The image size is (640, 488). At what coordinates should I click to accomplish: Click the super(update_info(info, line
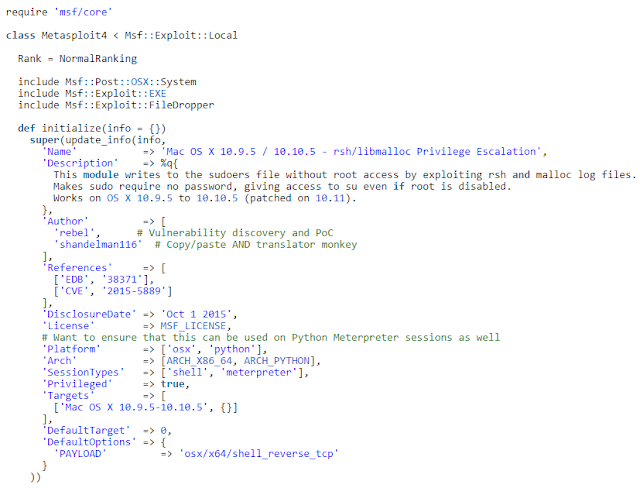point(98,140)
